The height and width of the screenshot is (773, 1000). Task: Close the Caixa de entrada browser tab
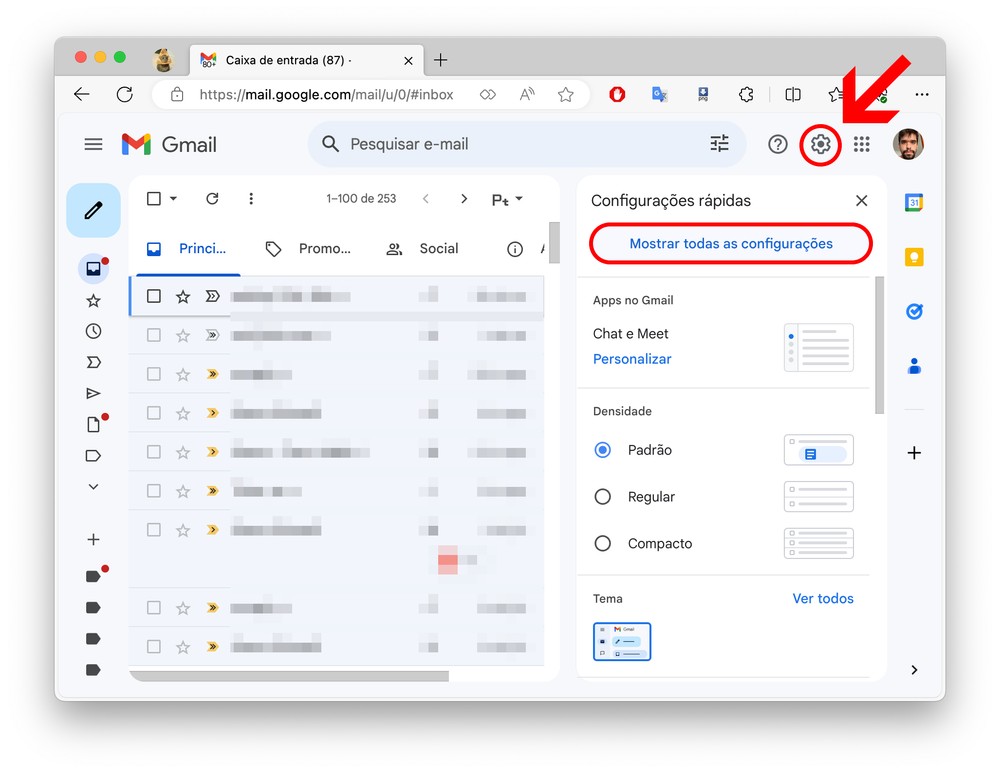[408, 61]
